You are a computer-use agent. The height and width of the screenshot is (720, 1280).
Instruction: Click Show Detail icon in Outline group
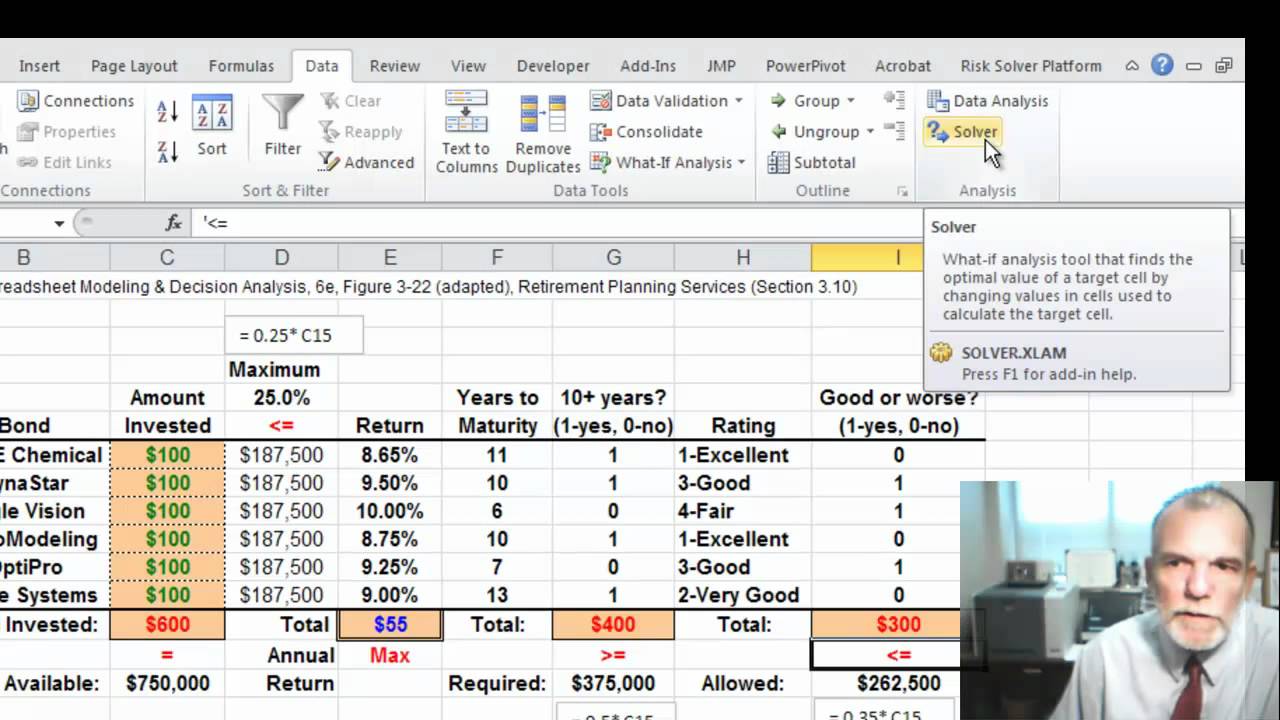pyautogui.click(x=894, y=99)
